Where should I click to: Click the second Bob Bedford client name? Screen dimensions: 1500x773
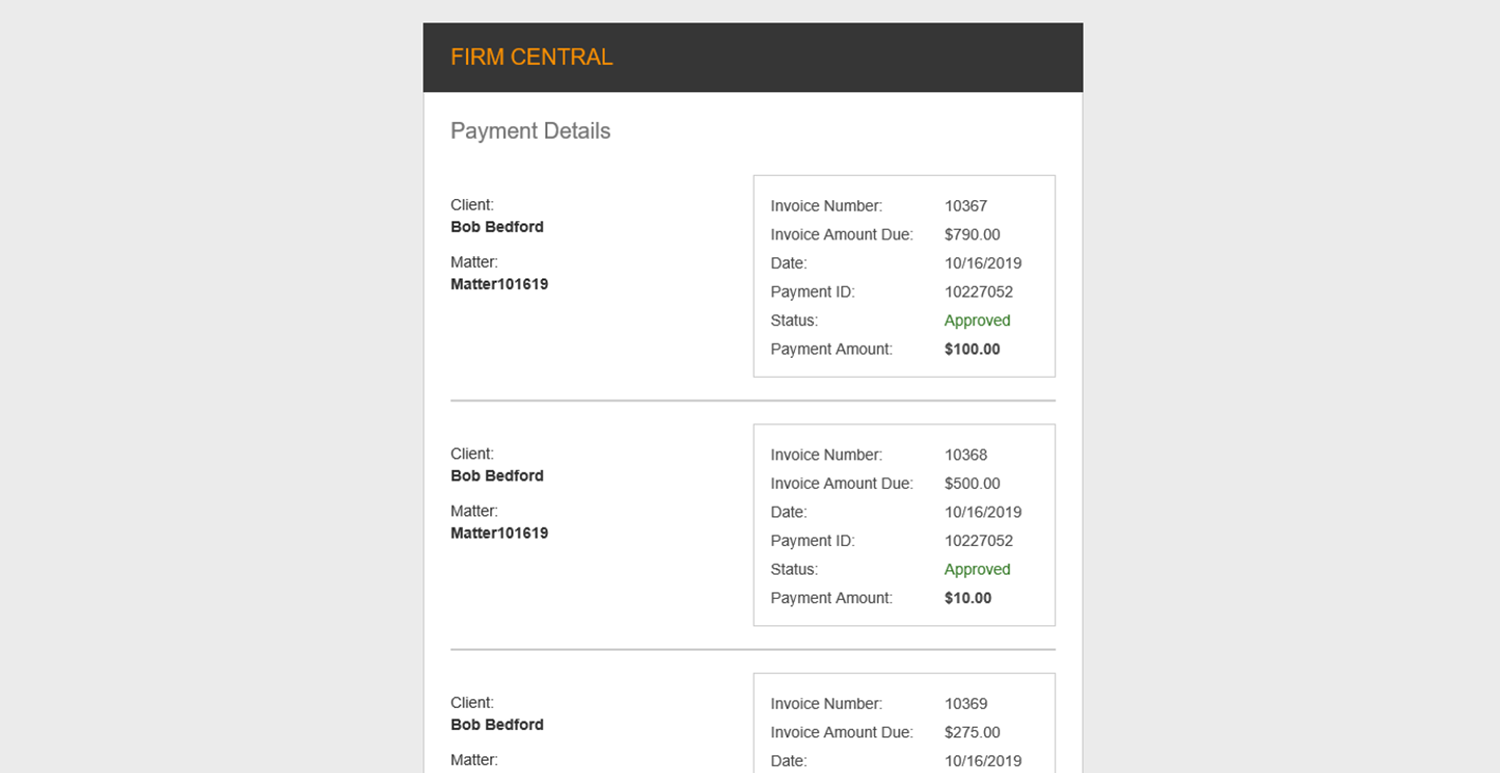(x=497, y=476)
